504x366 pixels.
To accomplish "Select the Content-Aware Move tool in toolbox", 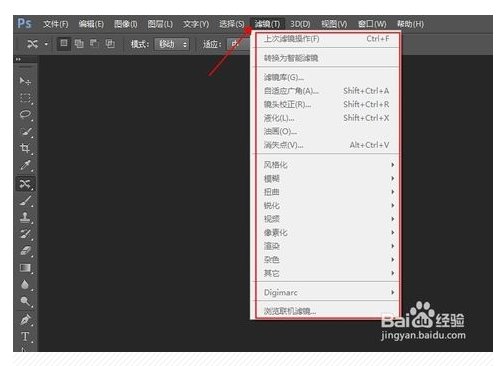I will coord(25,183).
